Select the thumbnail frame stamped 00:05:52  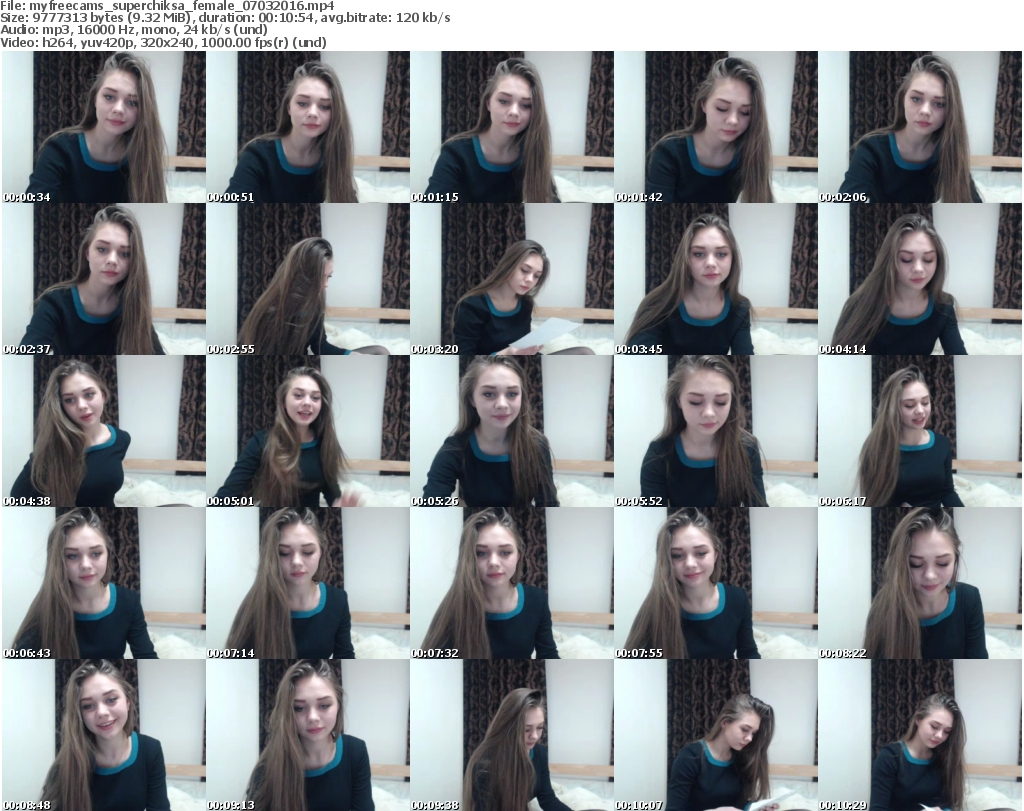point(716,432)
